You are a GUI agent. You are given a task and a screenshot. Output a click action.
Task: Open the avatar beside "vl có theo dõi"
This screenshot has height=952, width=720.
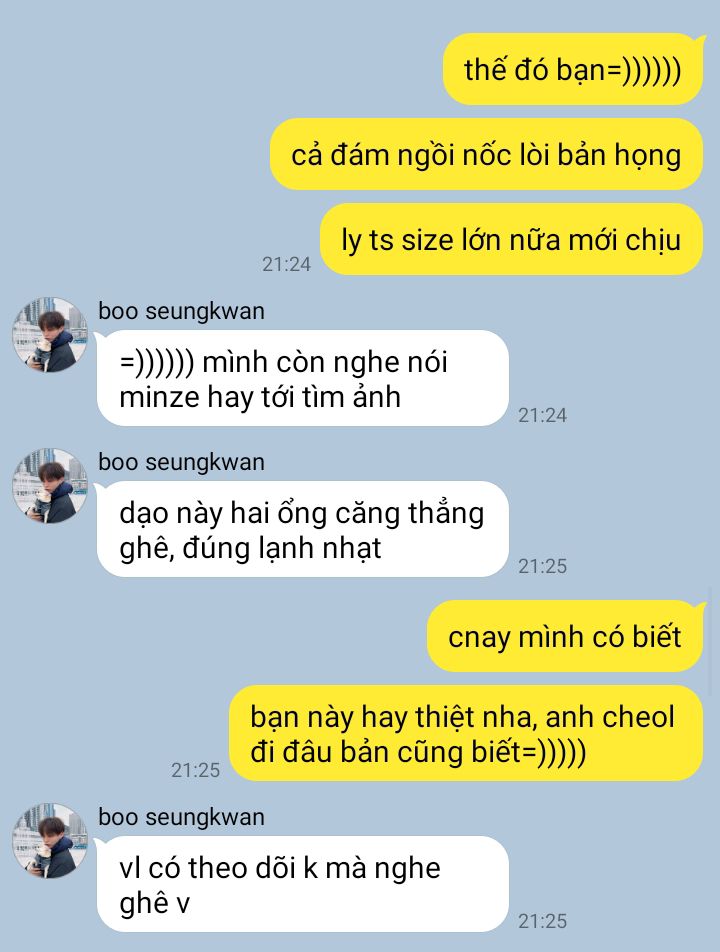50,840
